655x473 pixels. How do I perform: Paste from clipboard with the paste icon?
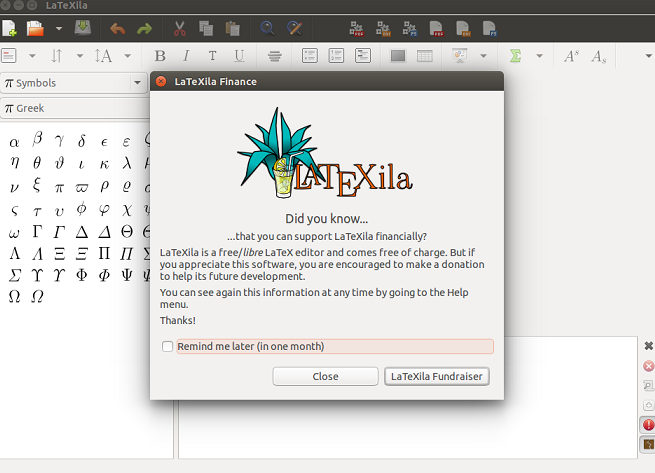233,28
